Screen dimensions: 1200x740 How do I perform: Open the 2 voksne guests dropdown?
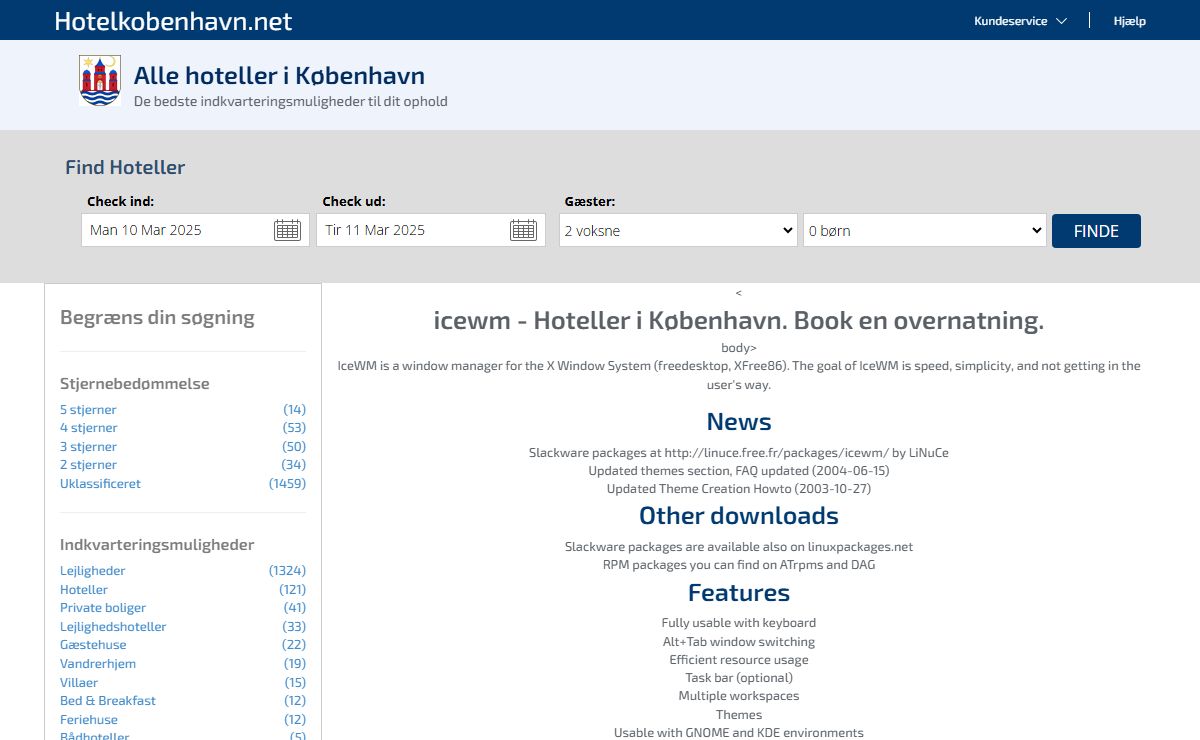click(x=678, y=230)
